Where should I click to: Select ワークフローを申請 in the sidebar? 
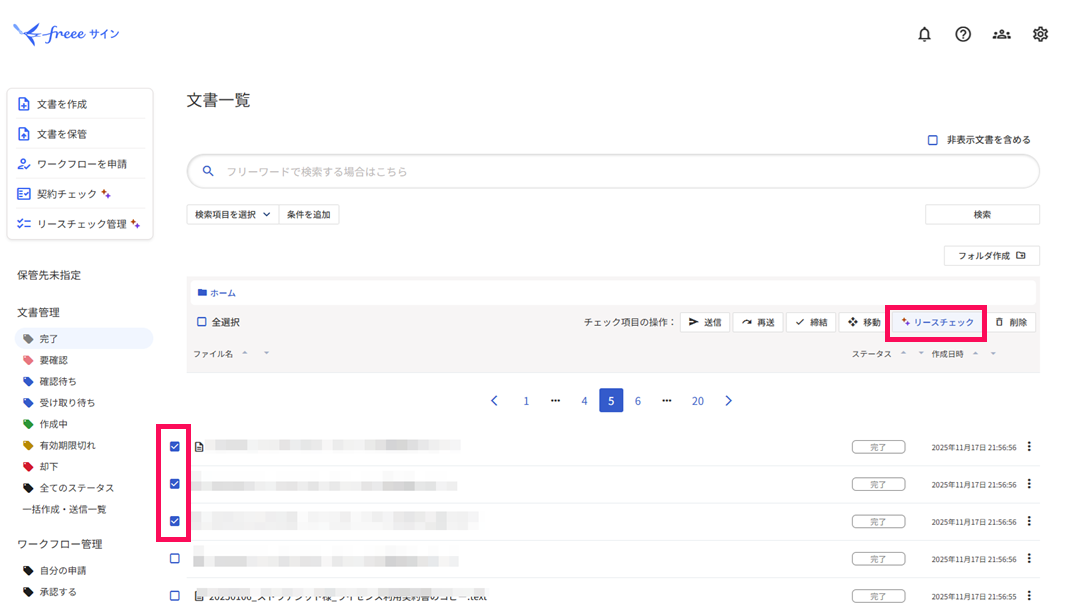point(80,164)
